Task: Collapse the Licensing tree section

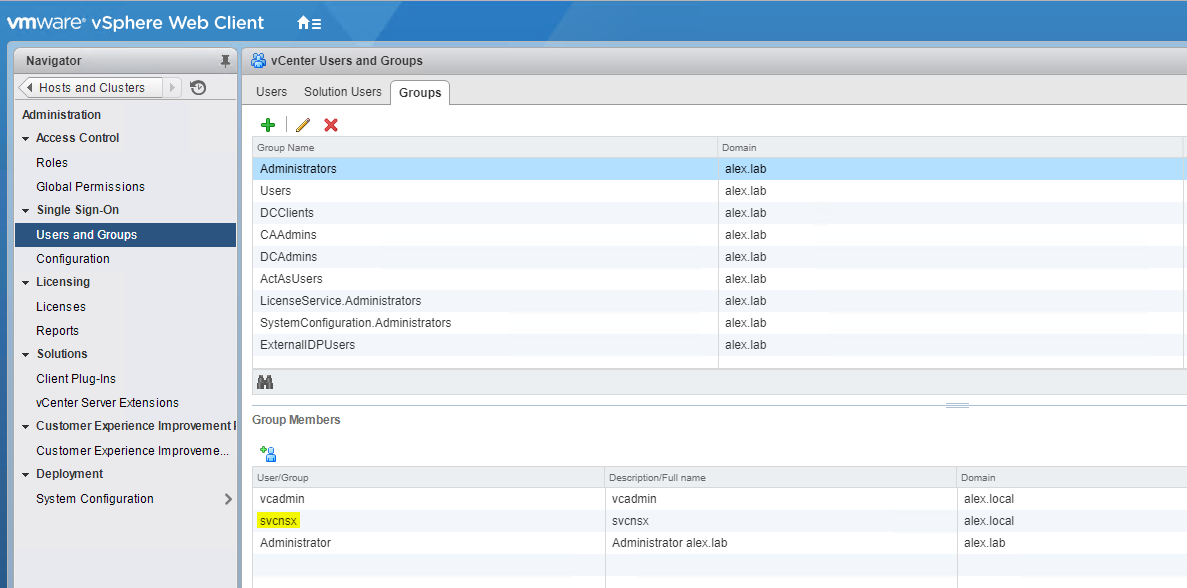Action: pyautogui.click(x=26, y=283)
